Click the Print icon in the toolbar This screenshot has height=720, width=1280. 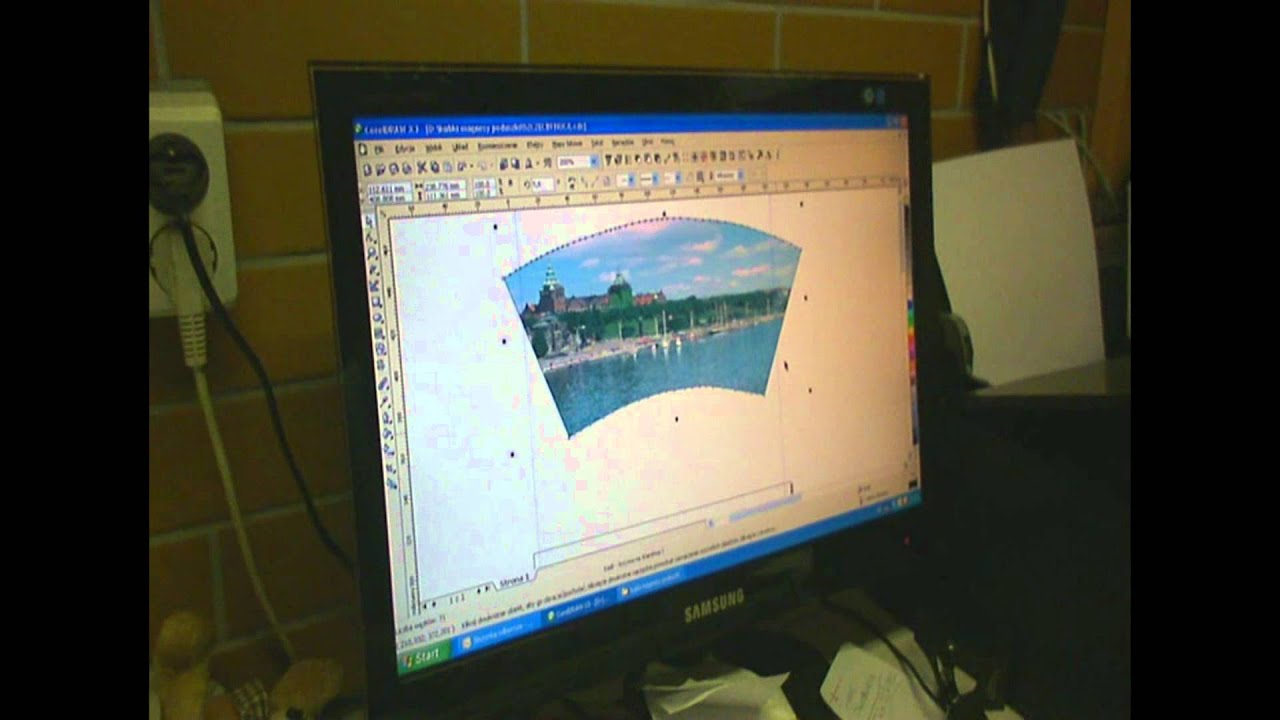point(407,168)
